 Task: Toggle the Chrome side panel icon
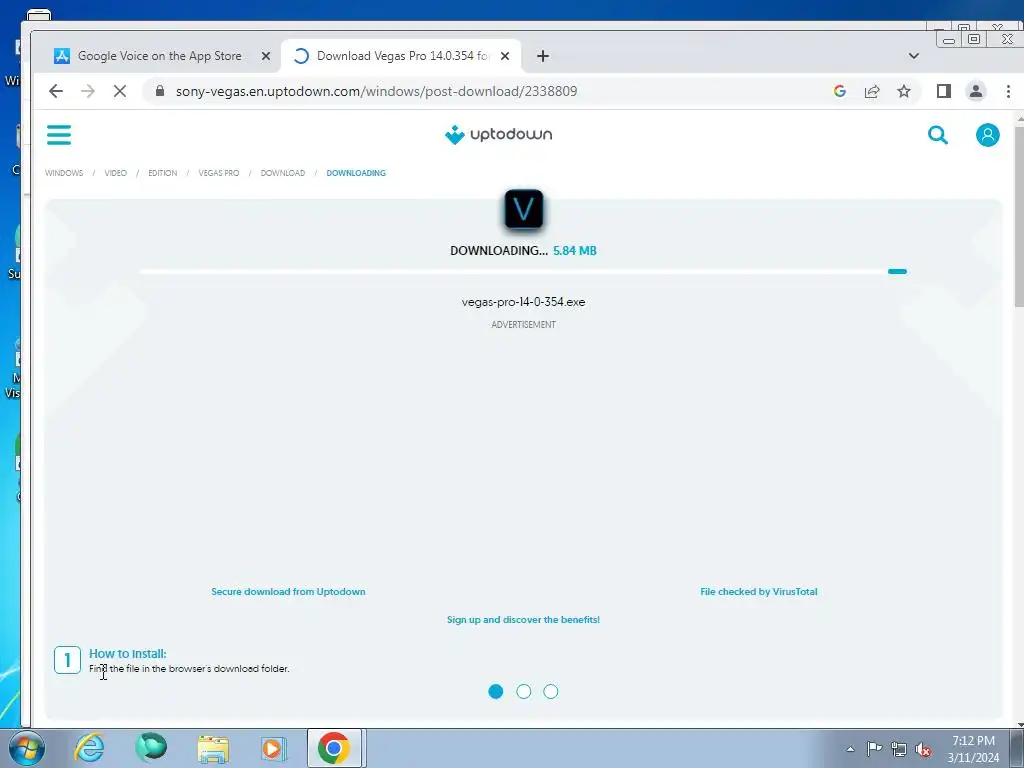pyautogui.click(x=944, y=91)
